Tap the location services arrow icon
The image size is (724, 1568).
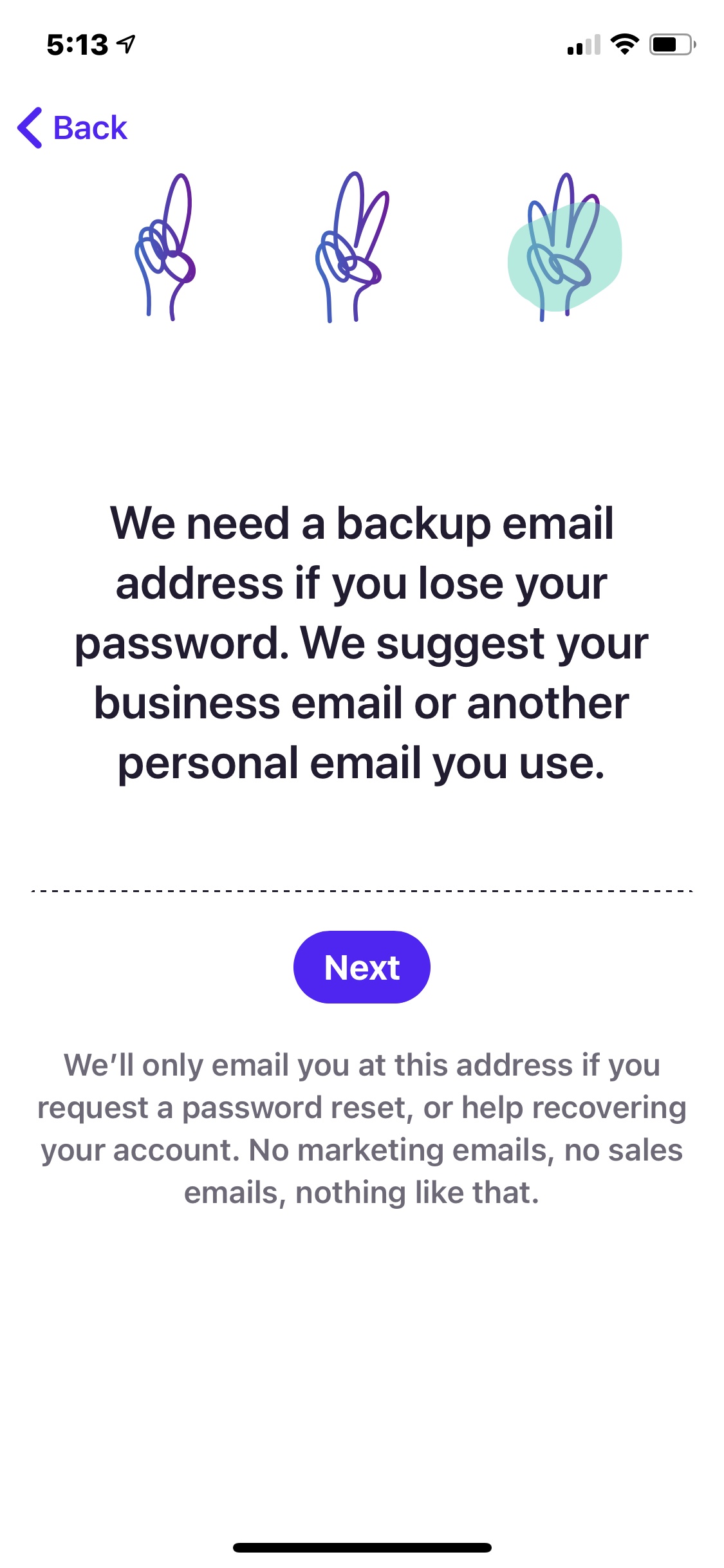(x=126, y=44)
